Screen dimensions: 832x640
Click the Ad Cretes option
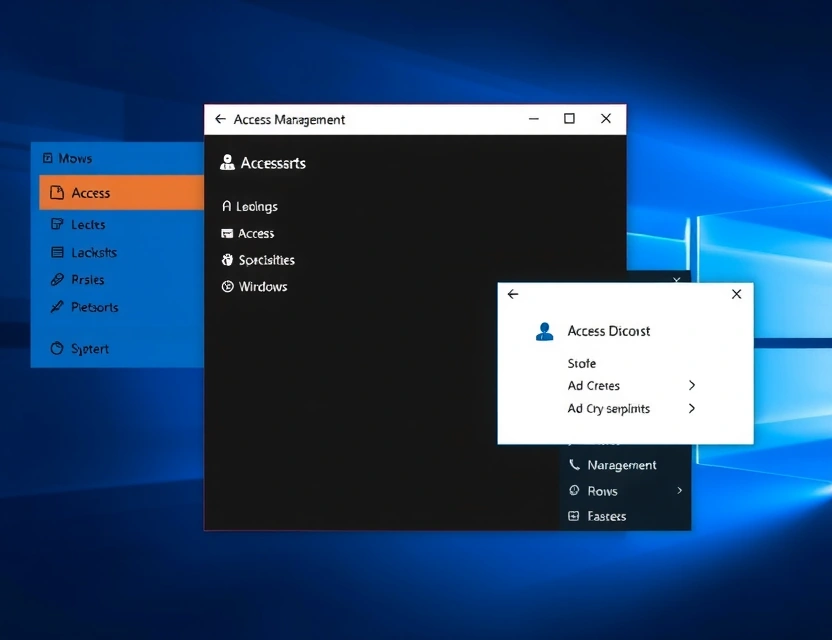(593, 386)
